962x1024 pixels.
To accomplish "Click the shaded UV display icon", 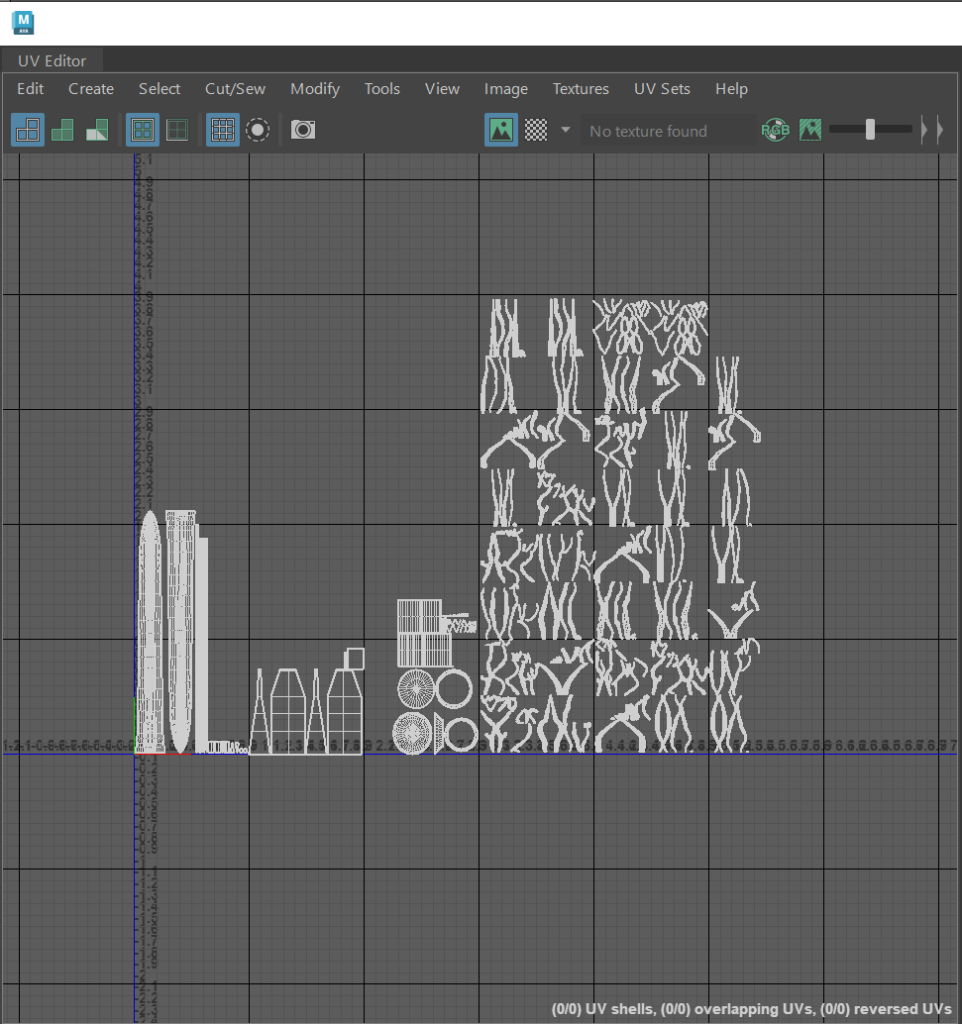I will click(x=62, y=130).
